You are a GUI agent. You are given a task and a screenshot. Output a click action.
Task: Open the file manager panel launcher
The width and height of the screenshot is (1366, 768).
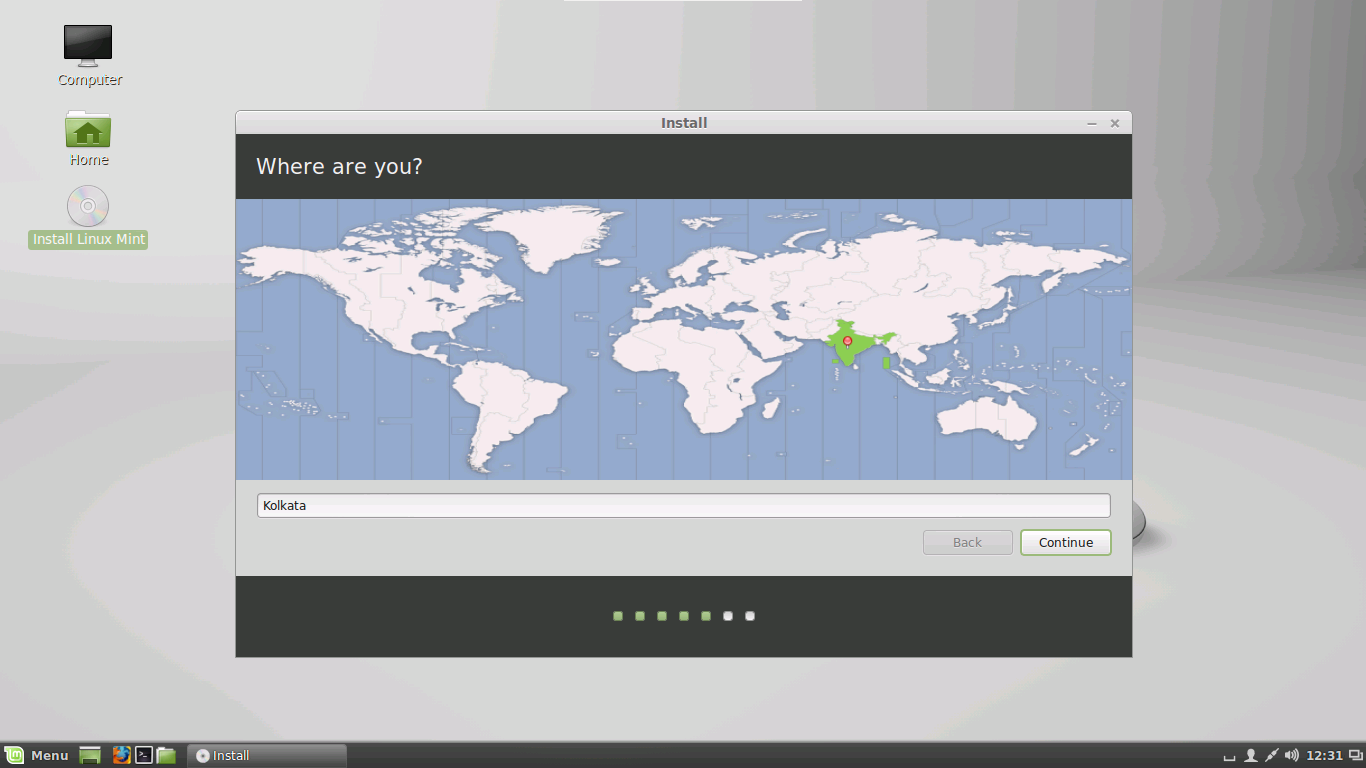point(166,755)
